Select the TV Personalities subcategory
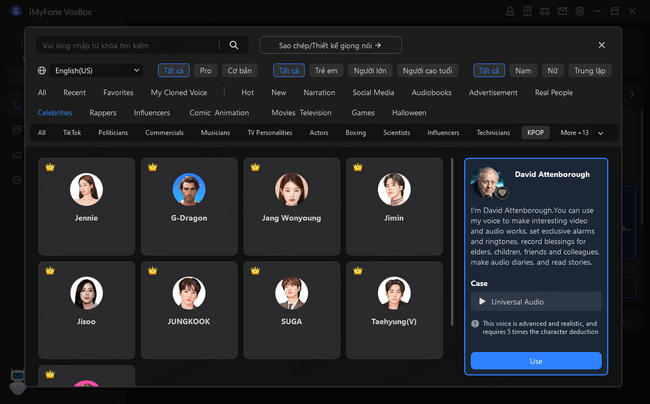650x404 pixels. coord(269,133)
